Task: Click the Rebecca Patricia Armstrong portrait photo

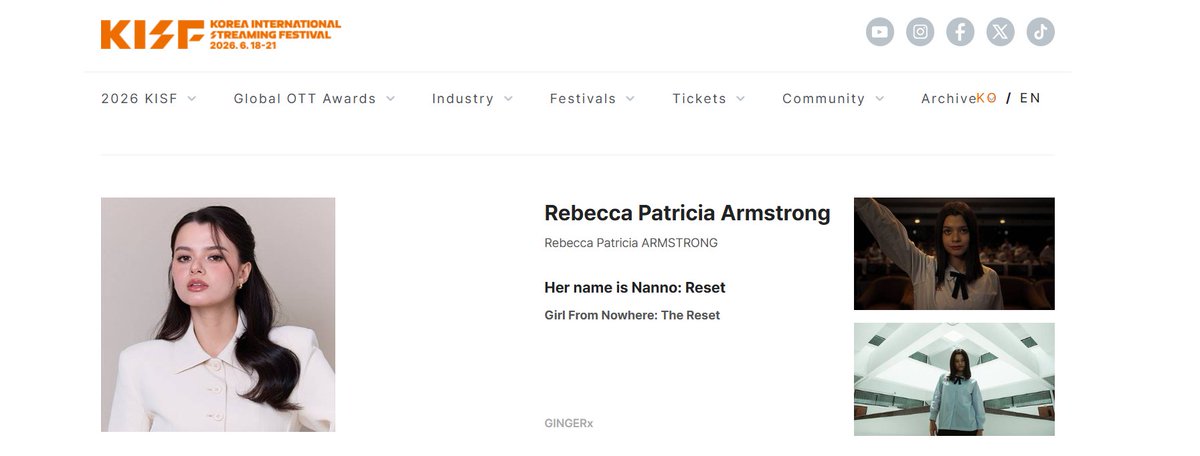Action: [218, 314]
